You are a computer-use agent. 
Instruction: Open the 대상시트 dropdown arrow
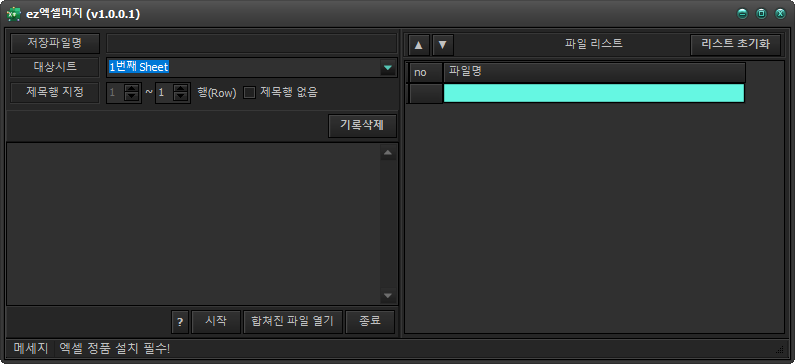click(x=388, y=67)
